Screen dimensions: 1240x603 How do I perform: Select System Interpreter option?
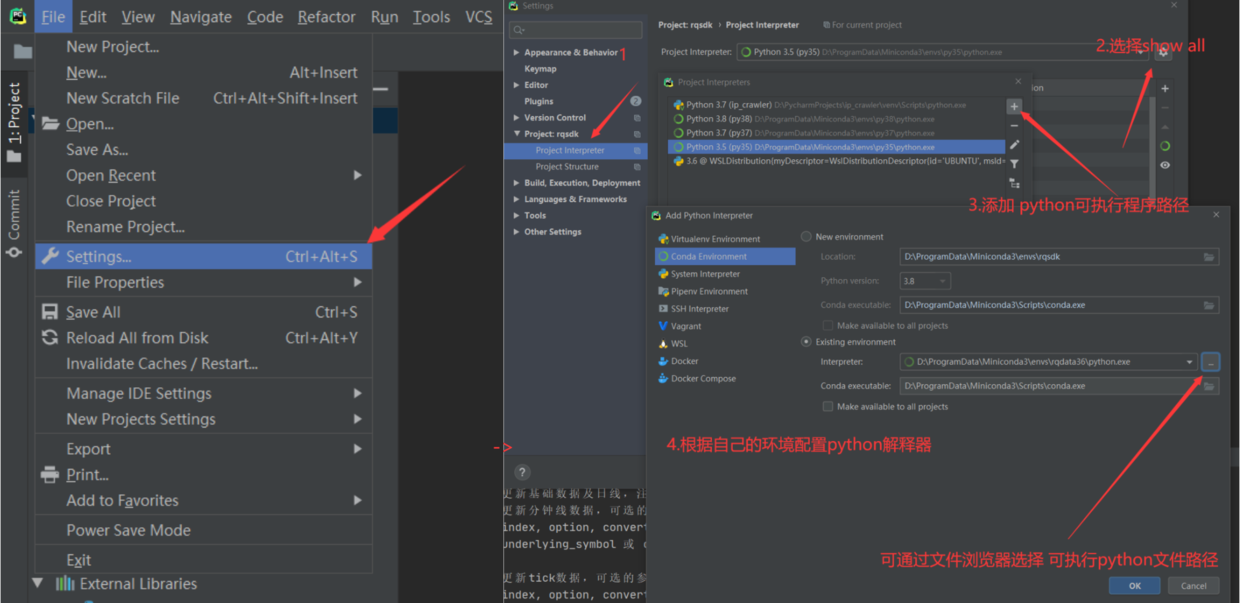(725, 274)
